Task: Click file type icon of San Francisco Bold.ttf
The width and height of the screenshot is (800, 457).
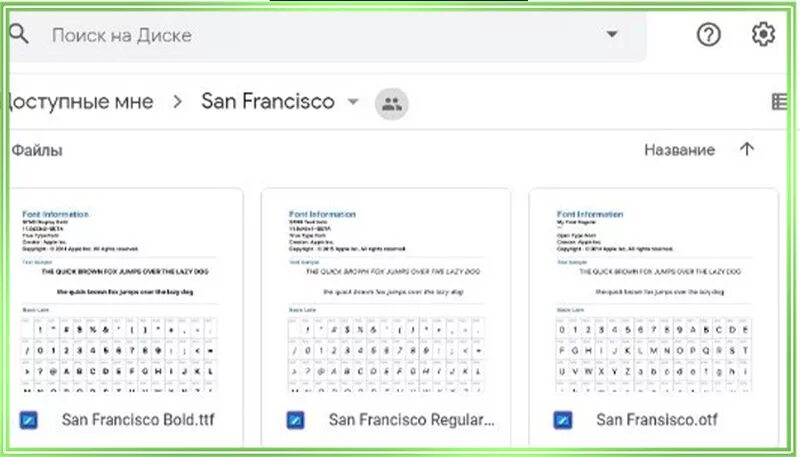Action: pyautogui.click(x=29, y=420)
